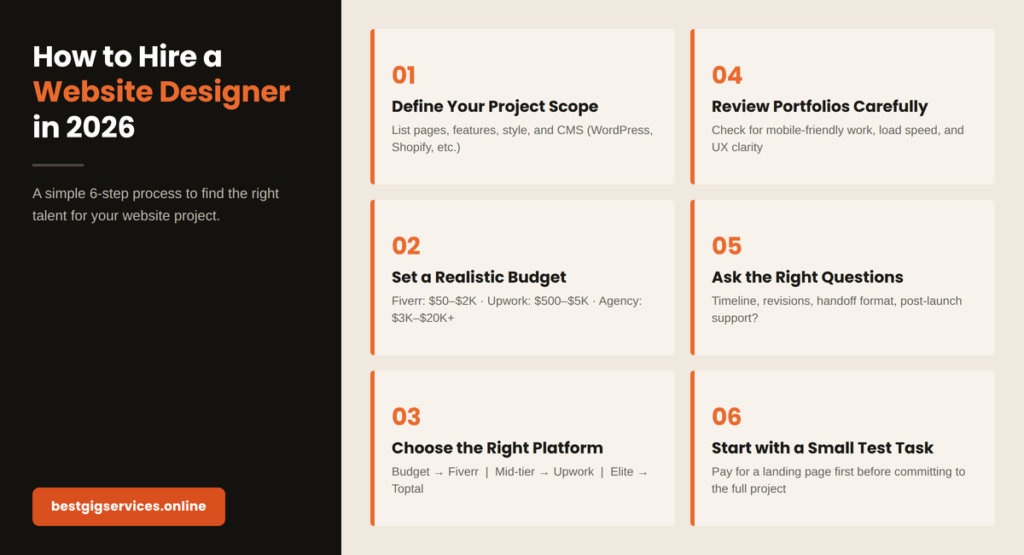Click the '6-step process' subtitle paragraph
The width and height of the screenshot is (1024, 555).
pyautogui.click(x=156, y=204)
